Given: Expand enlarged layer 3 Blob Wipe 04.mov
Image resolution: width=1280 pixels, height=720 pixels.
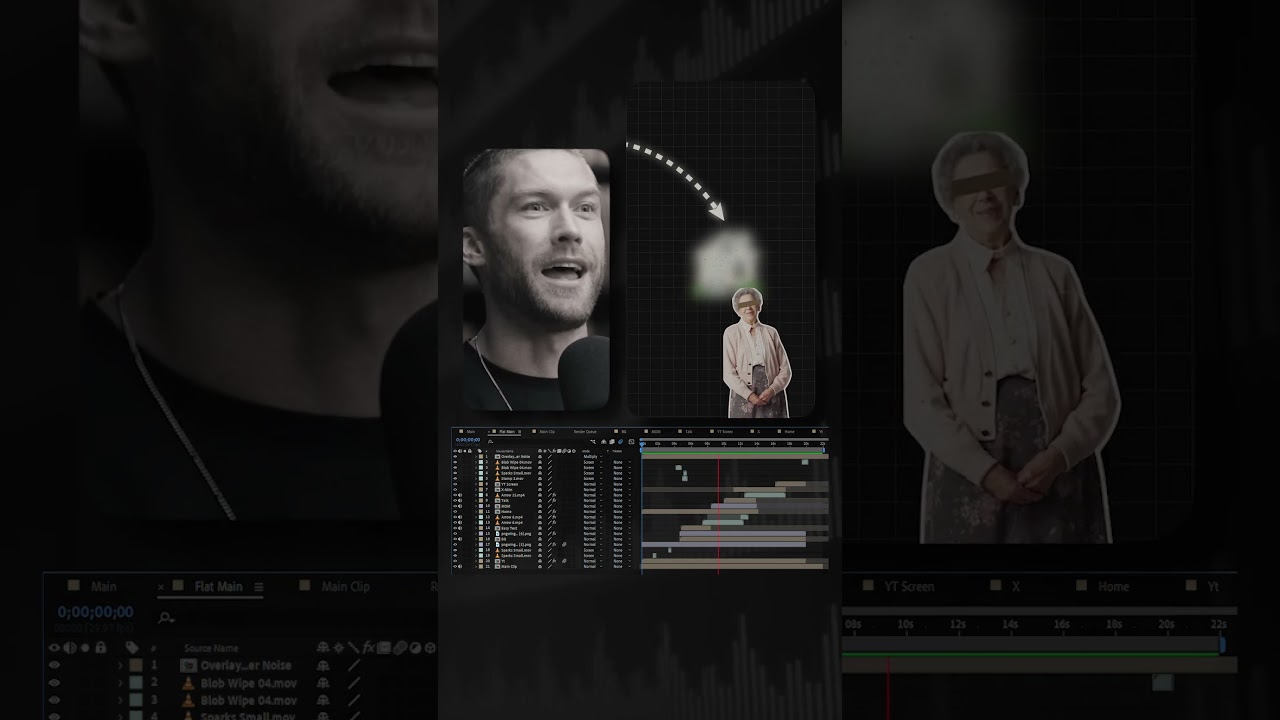Looking at the screenshot, I should (x=121, y=700).
